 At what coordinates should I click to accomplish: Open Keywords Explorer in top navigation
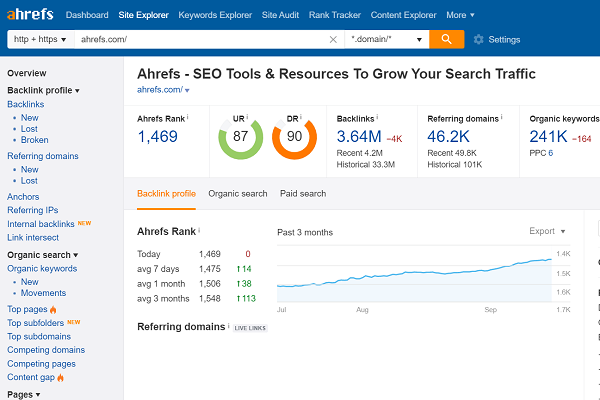215,15
